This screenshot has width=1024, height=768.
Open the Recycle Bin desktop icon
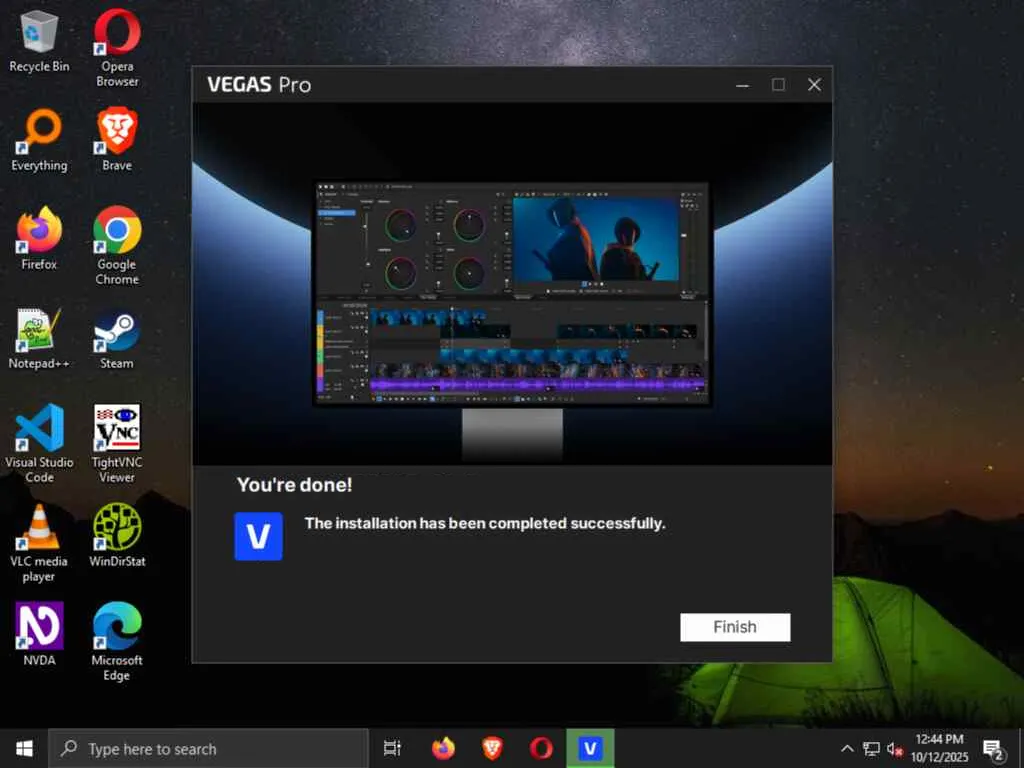[x=39, y=41]
